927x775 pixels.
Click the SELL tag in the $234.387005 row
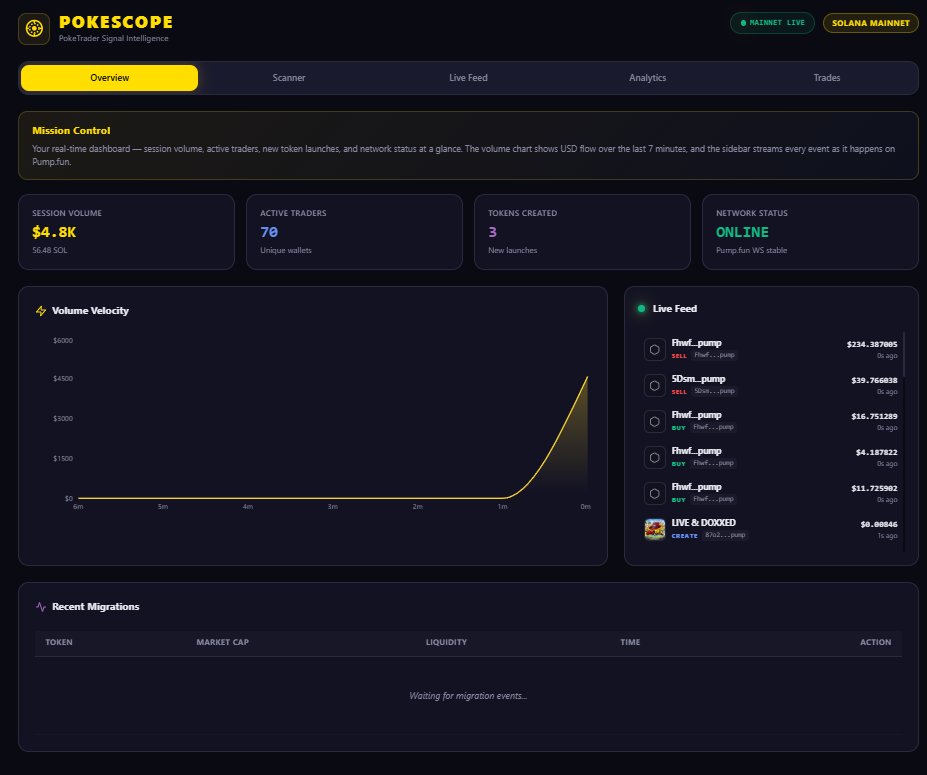[x=679, y=356]
